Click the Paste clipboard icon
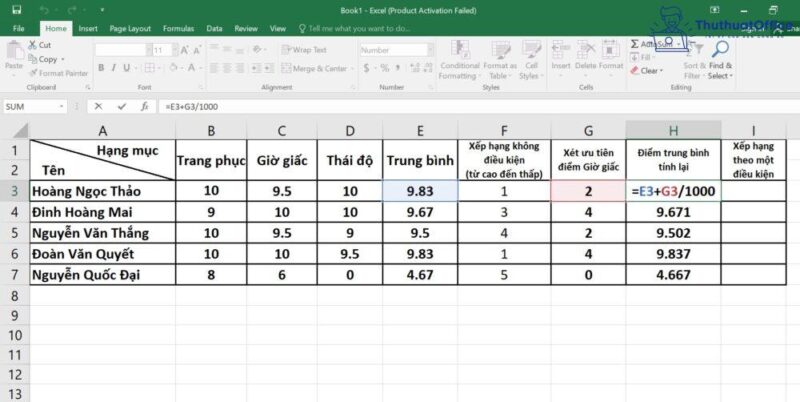The height and width of the screenshot is (402, 800). (x=14, y=51)
